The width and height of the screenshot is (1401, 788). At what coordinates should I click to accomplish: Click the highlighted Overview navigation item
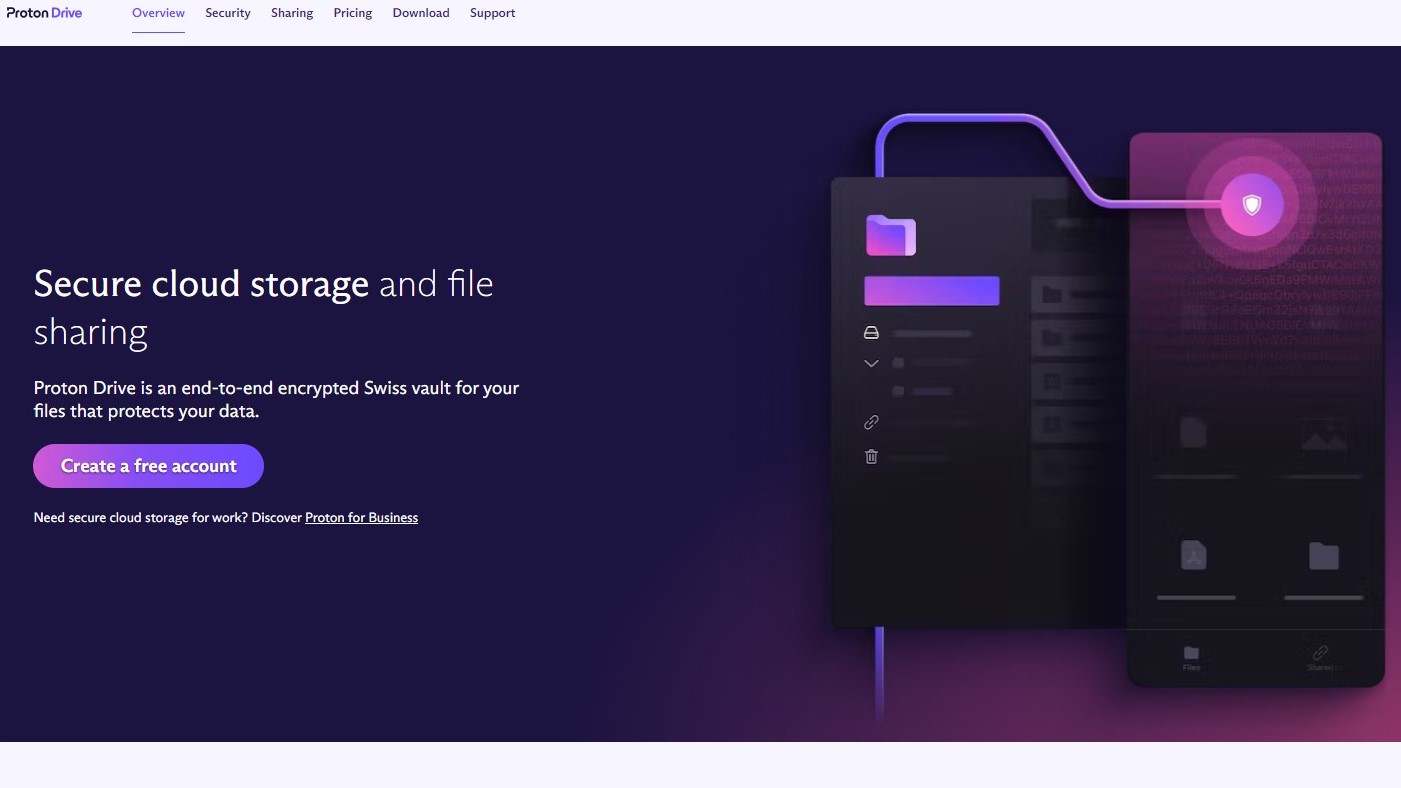(x=158, y=12)
